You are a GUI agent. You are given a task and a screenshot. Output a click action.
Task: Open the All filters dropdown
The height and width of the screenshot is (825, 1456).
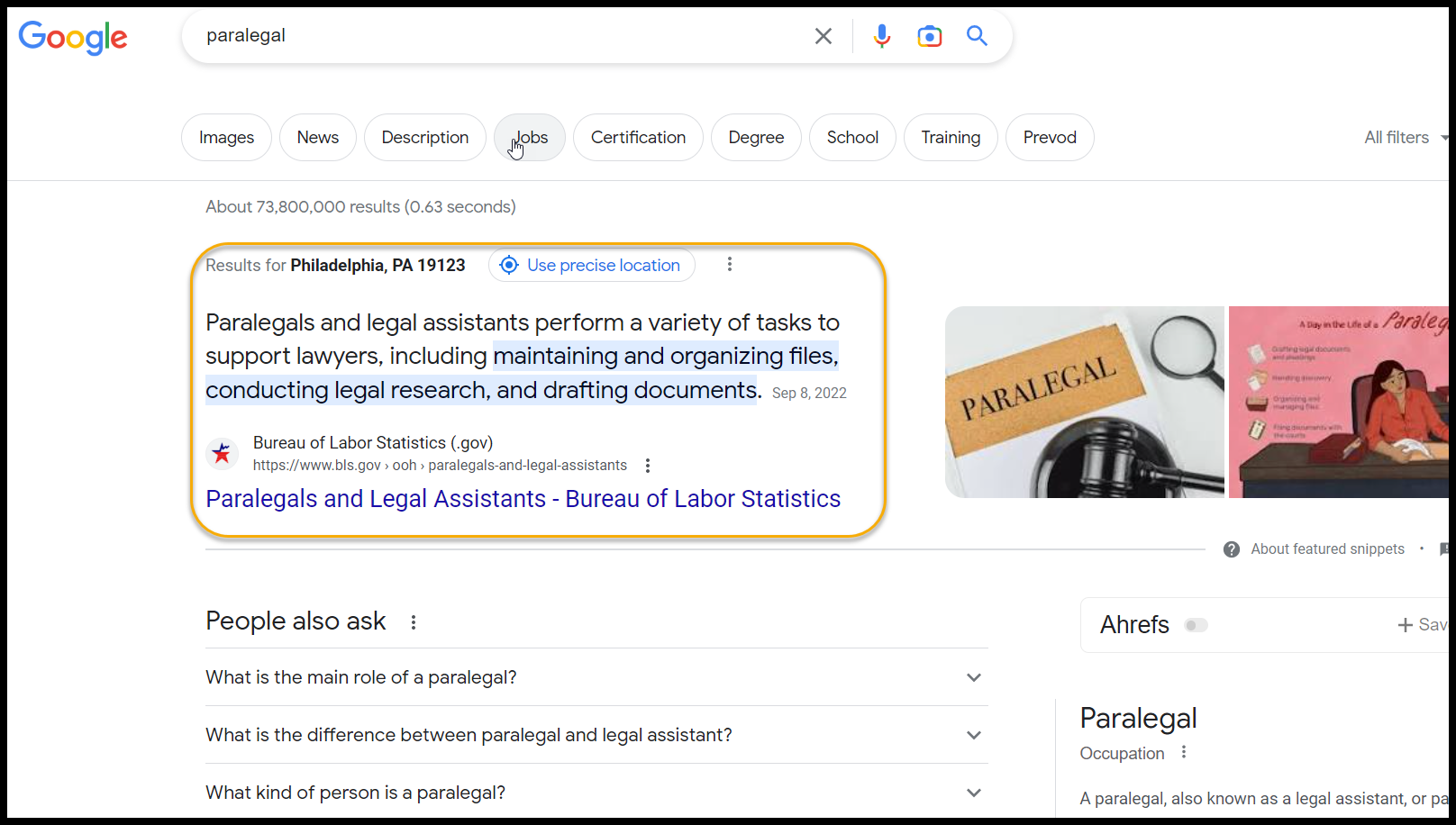tap(1402, 138)
